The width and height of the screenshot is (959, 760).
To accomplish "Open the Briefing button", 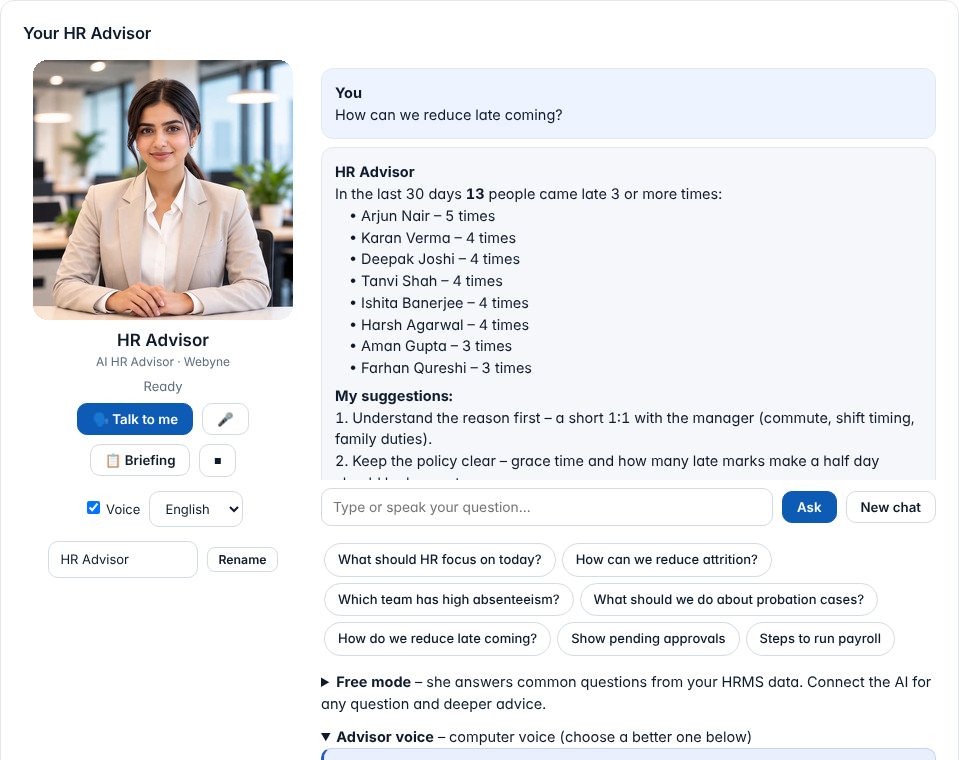I will point(140,460).
